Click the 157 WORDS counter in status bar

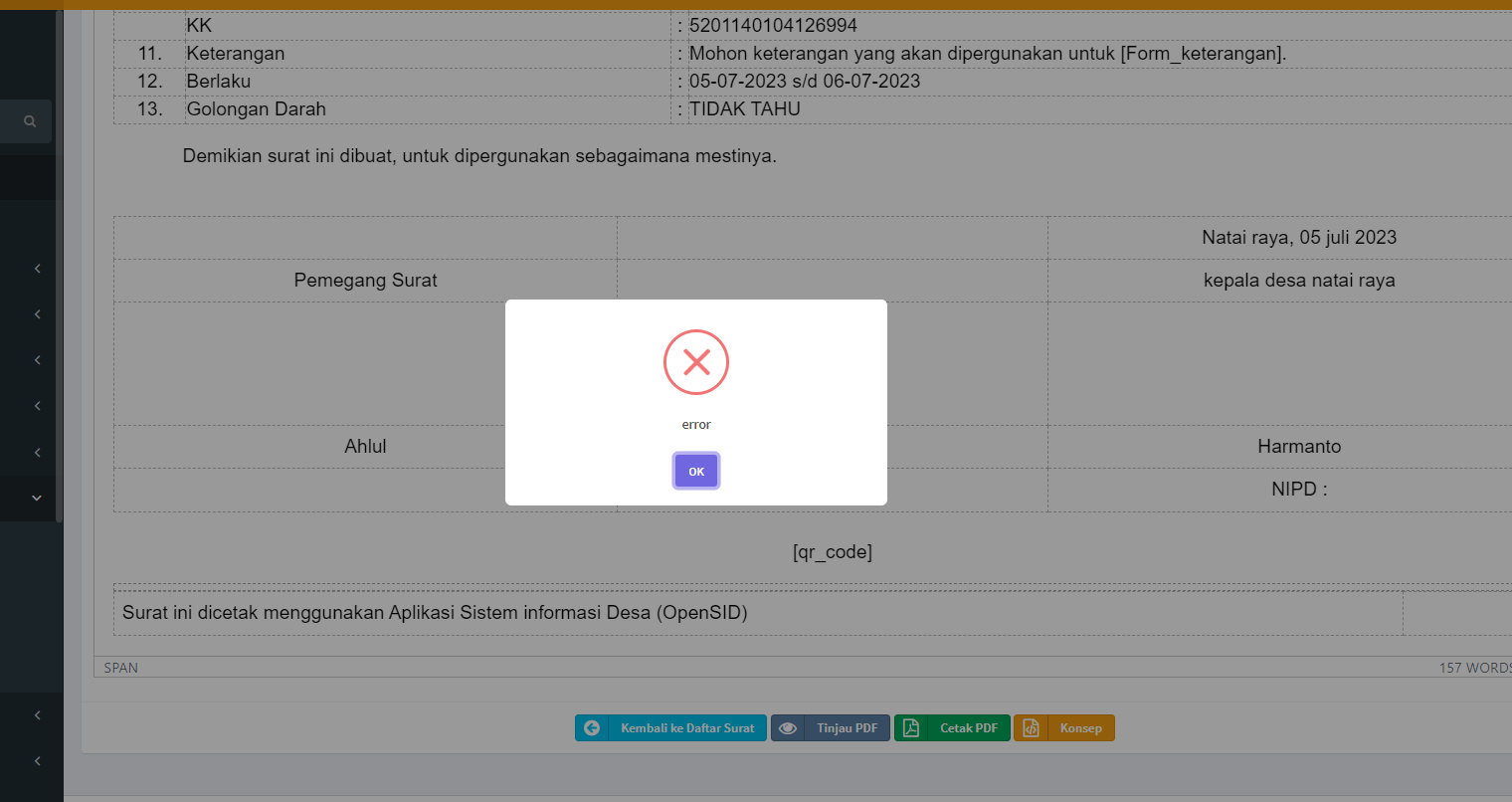[1475, 668]
